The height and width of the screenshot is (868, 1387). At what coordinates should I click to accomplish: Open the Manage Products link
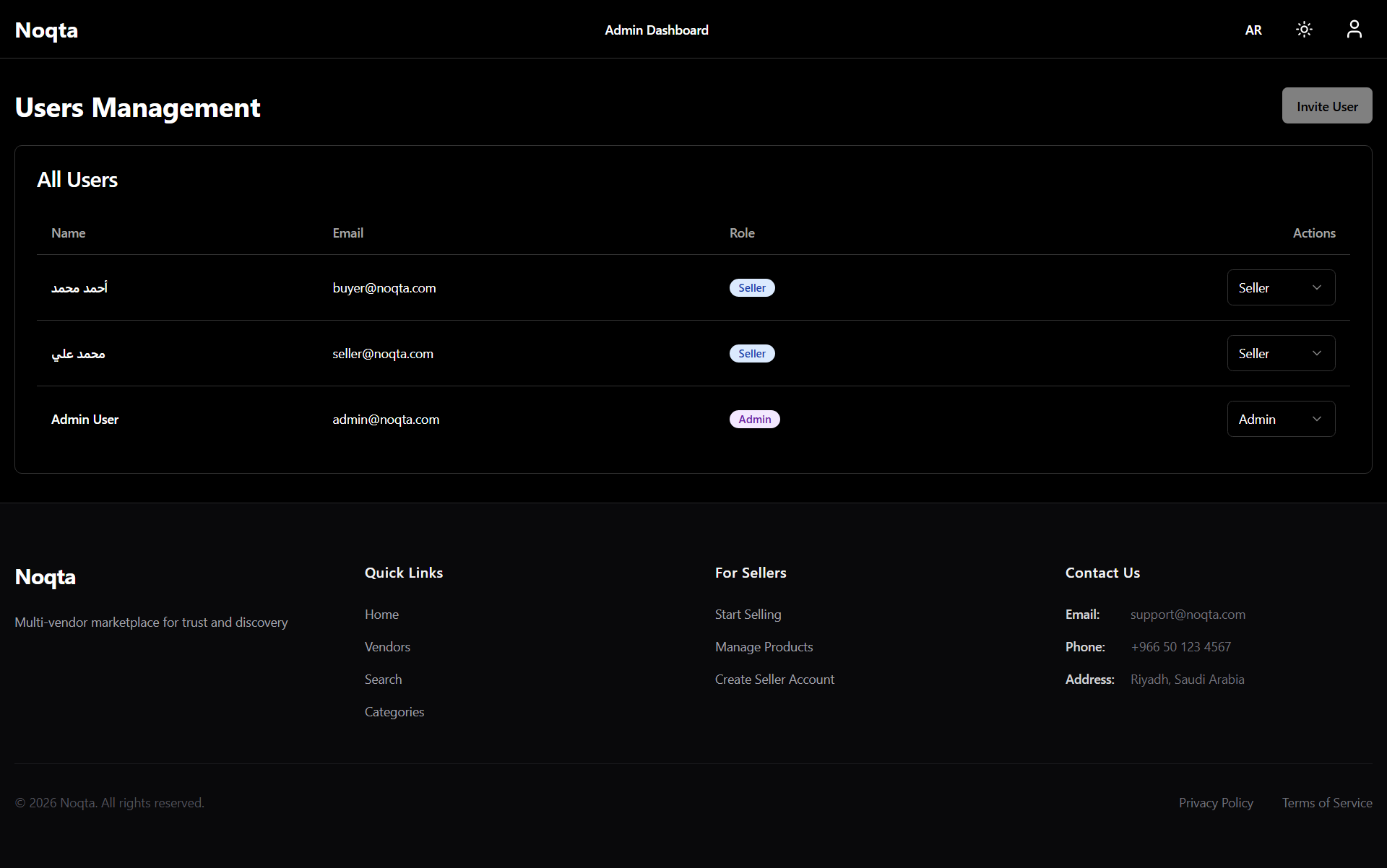[764, 646]
